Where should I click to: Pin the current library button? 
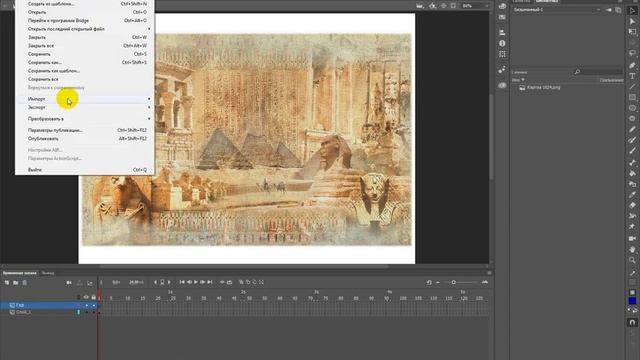click(x=609, y=10)
